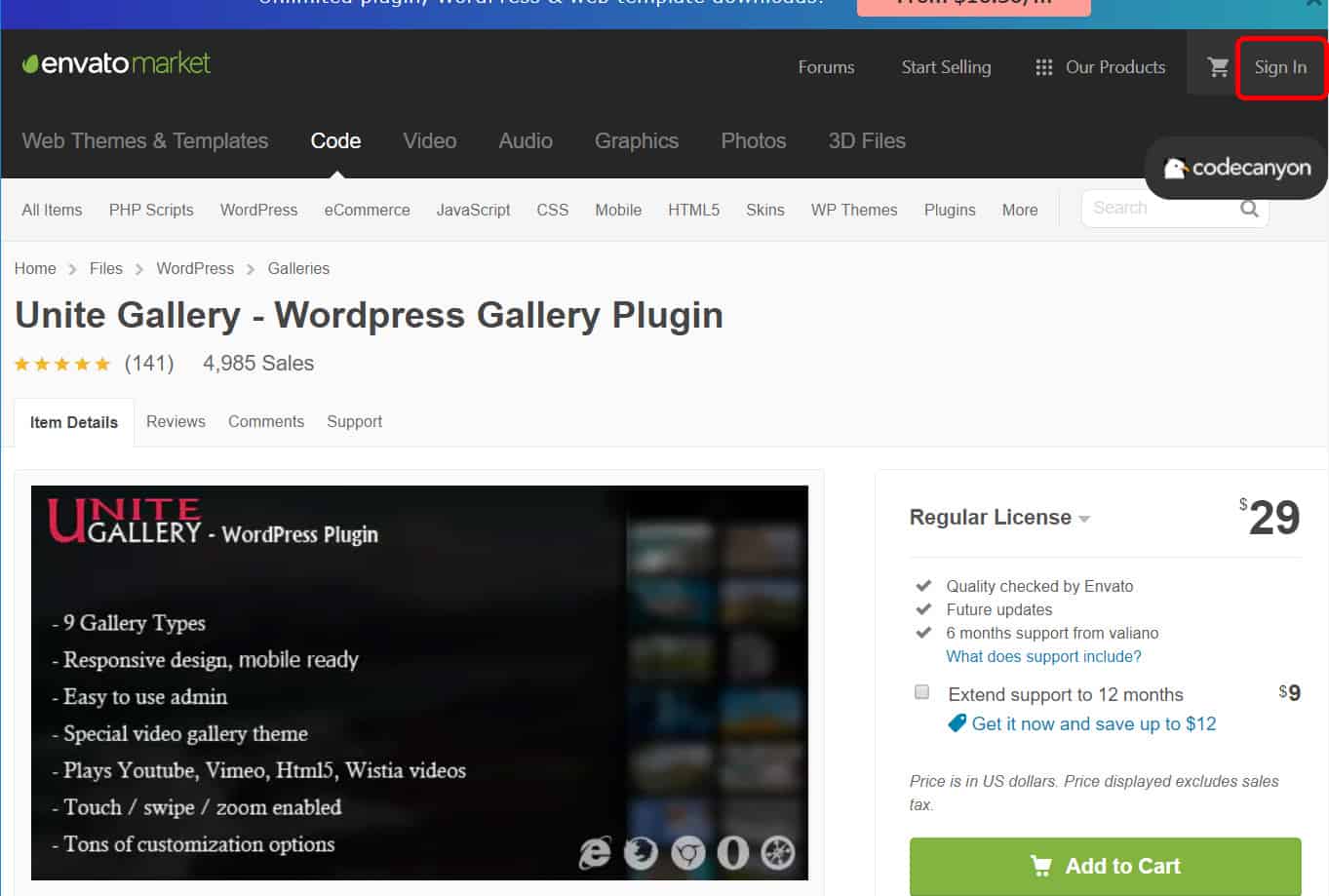Viewport: 1329px width, 896px height.
Task: Open the WordPress subcategory in nav
Action: (x=258, y=210)
